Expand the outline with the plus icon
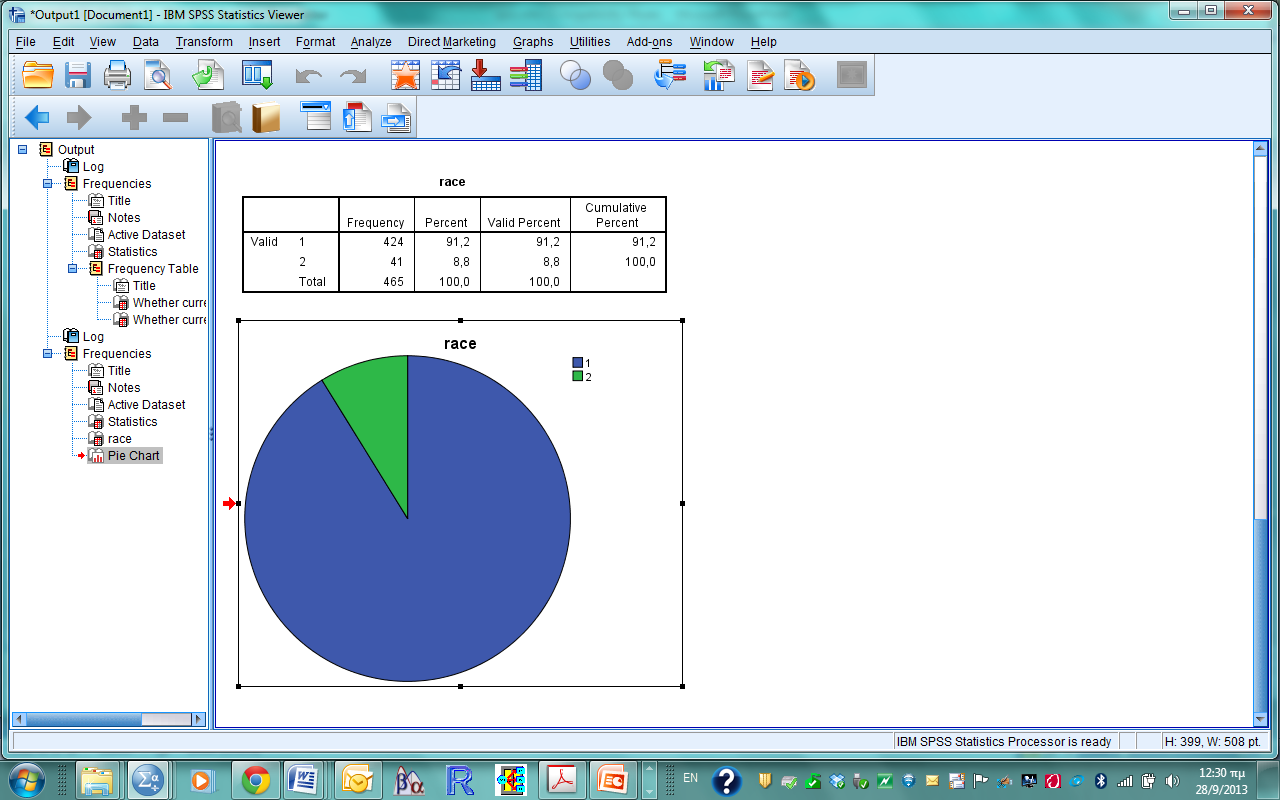This screenshot has height=800, width=1280. (x=134, y=118)
